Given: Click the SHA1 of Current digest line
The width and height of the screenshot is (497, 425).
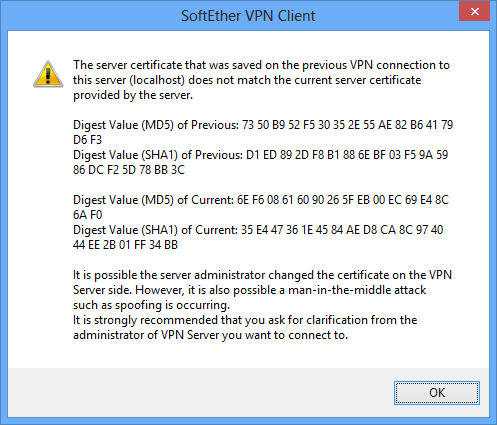Looking at the screenshot, I should point(258,230).
